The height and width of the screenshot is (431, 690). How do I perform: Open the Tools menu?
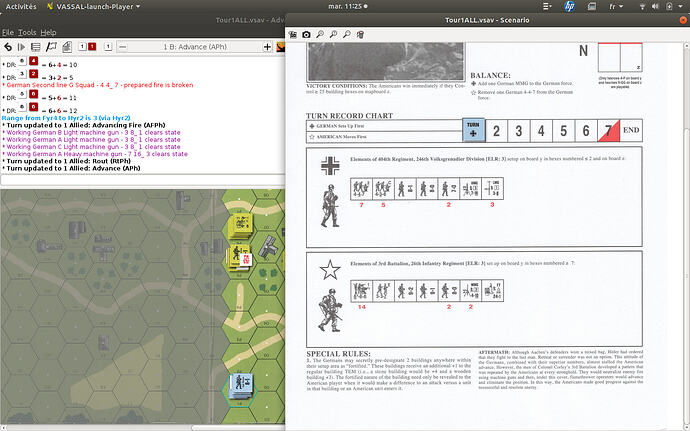[27, 33]
